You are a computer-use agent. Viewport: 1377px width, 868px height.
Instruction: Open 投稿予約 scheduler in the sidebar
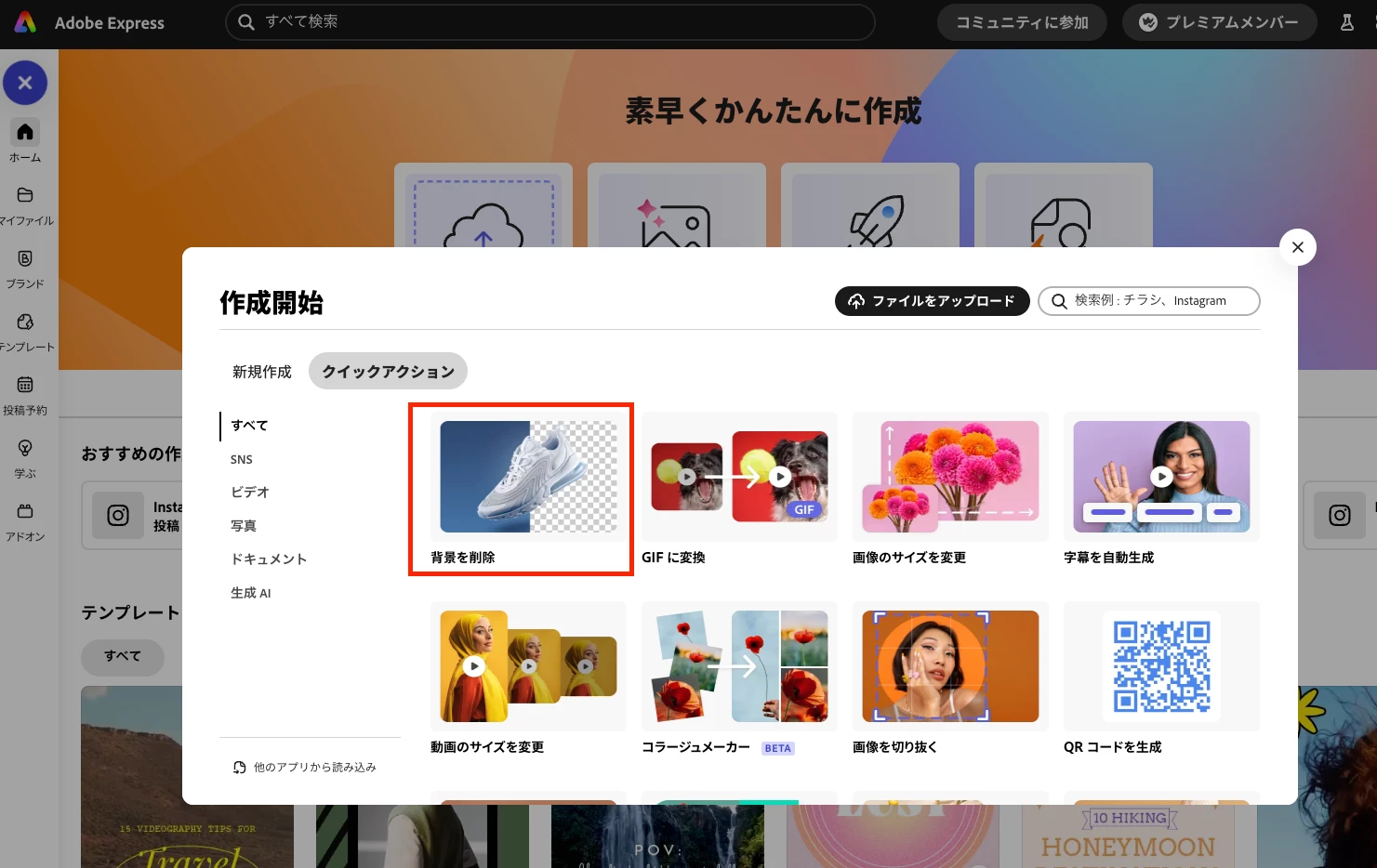pyautogui.click(x=25, y=395)
